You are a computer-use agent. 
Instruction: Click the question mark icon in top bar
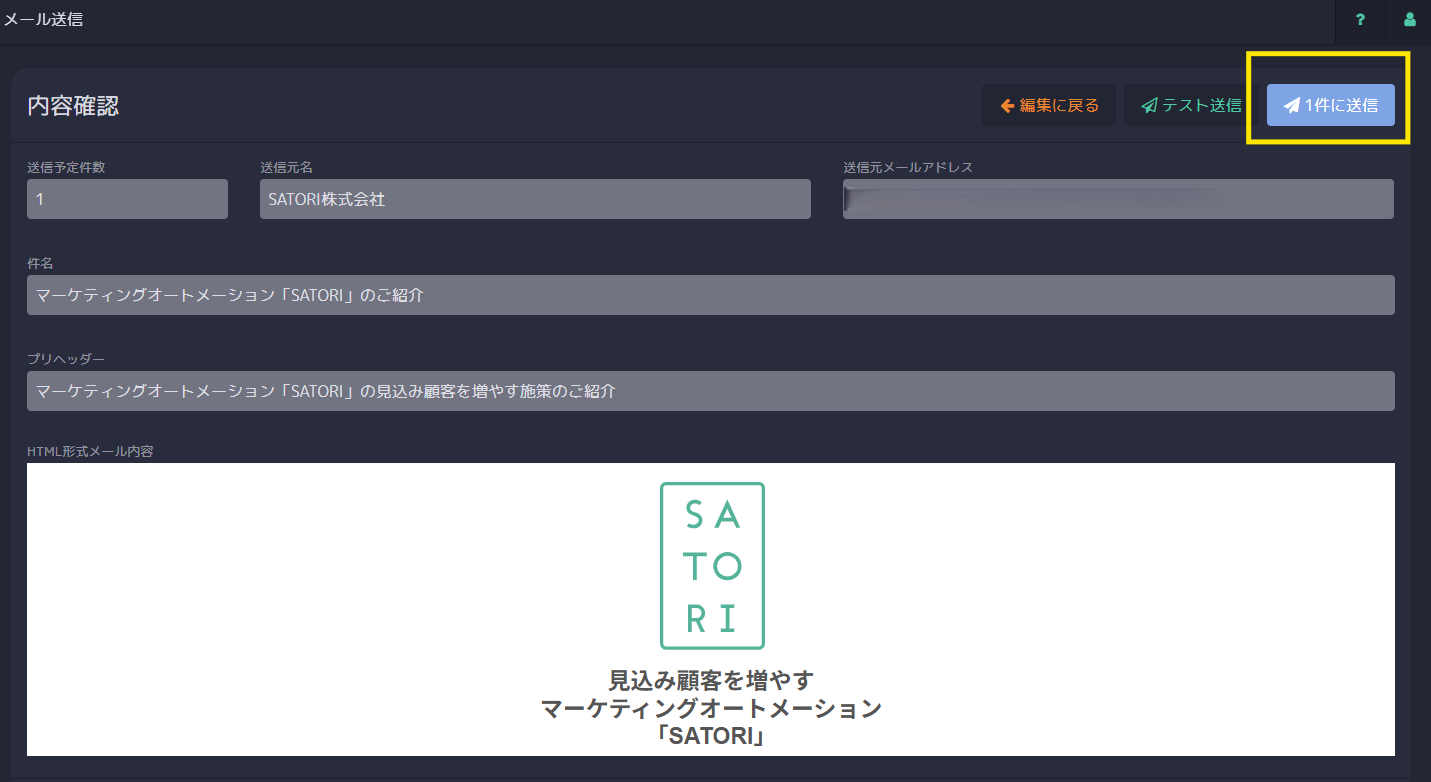1360,21
